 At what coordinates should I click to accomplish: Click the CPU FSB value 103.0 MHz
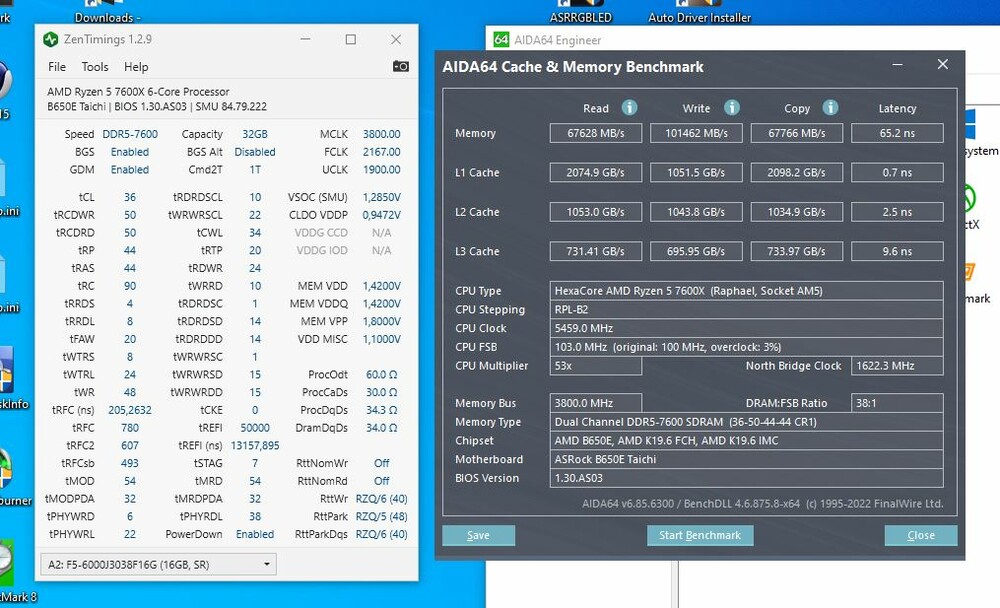(746, 347)
